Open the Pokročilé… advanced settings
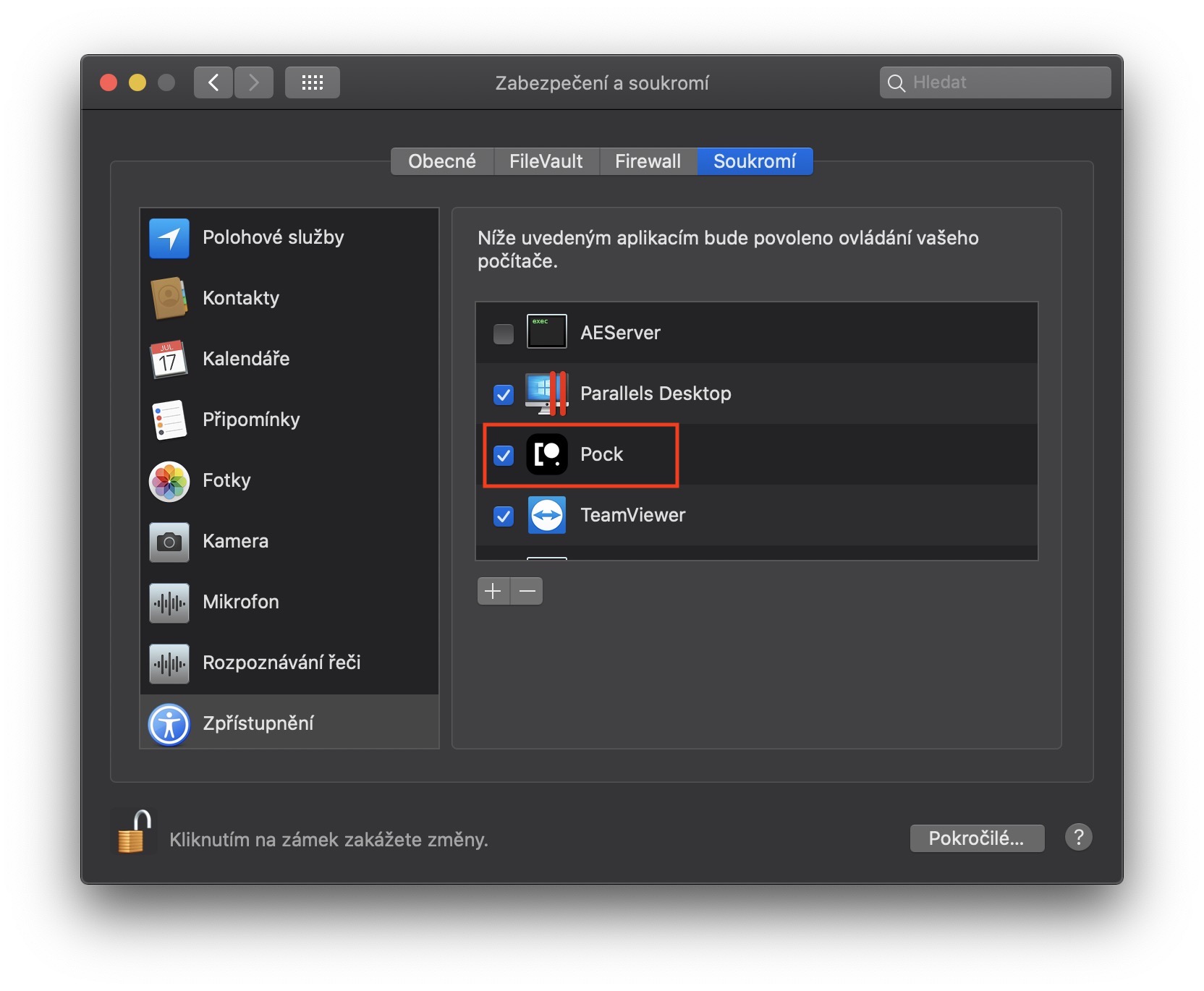Viewport: 1204px width, 991px height. pyautogui.click(x=977, y=838)
